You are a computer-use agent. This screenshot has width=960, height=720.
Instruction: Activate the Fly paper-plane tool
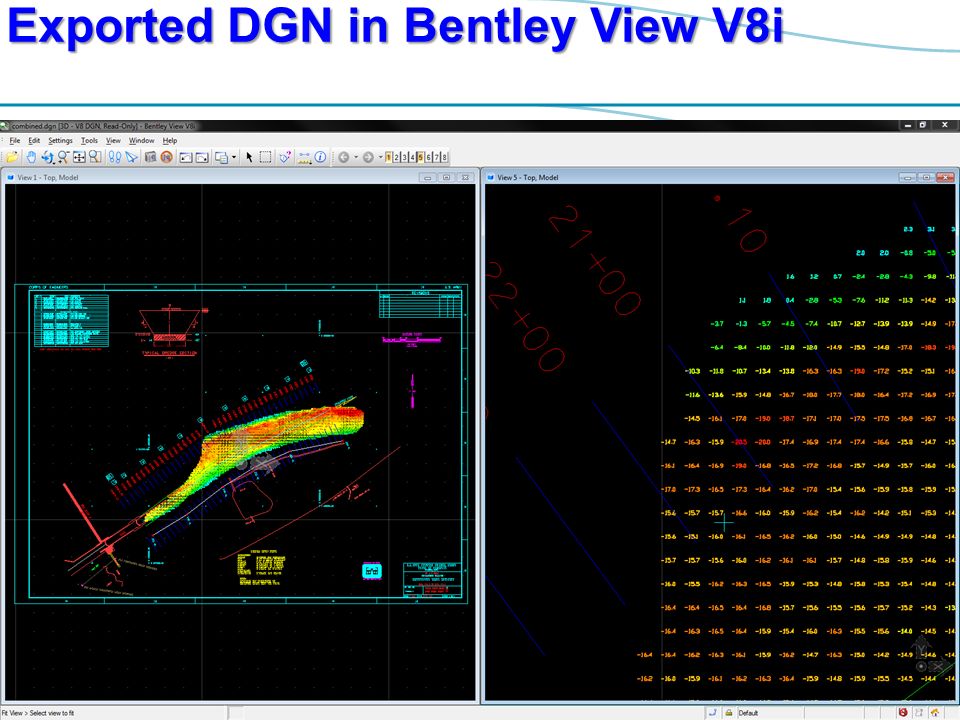(131, 157)
